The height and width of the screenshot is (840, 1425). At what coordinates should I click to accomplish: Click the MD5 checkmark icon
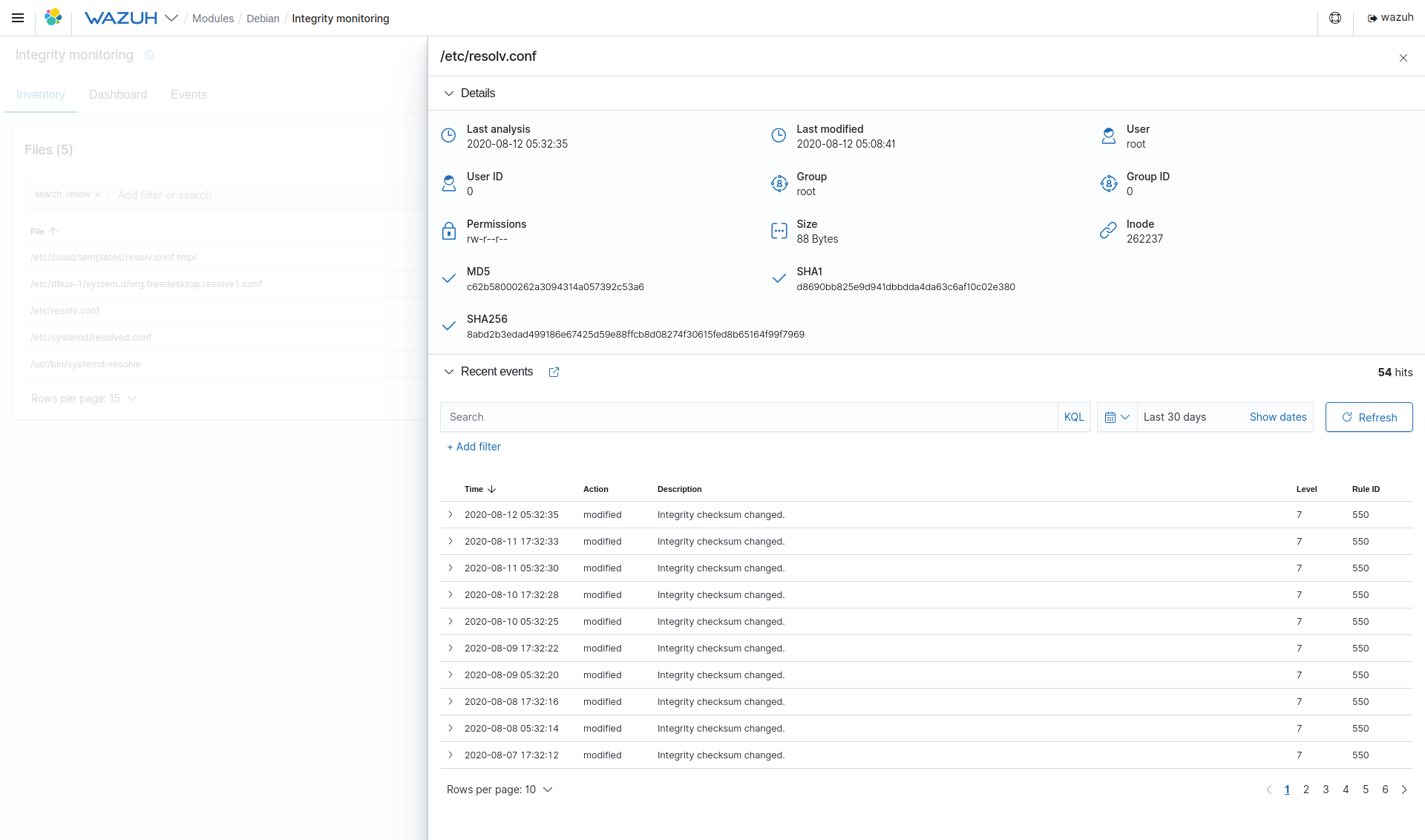(x=449, y=278)
